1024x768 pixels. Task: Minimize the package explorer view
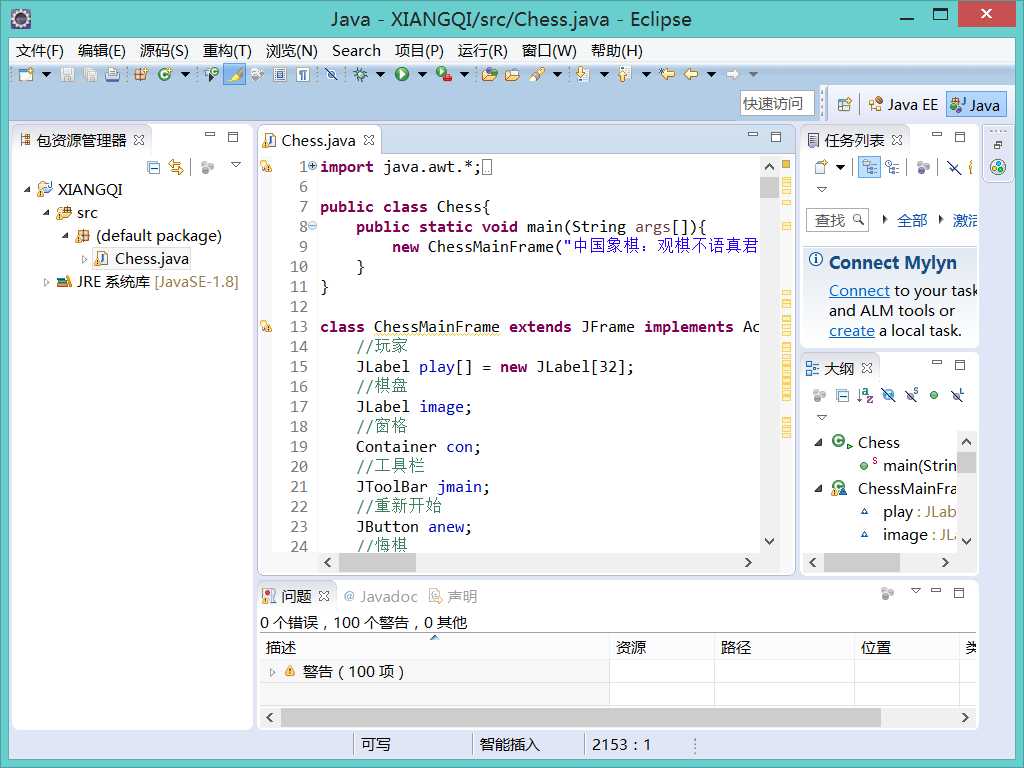point(210,135)
